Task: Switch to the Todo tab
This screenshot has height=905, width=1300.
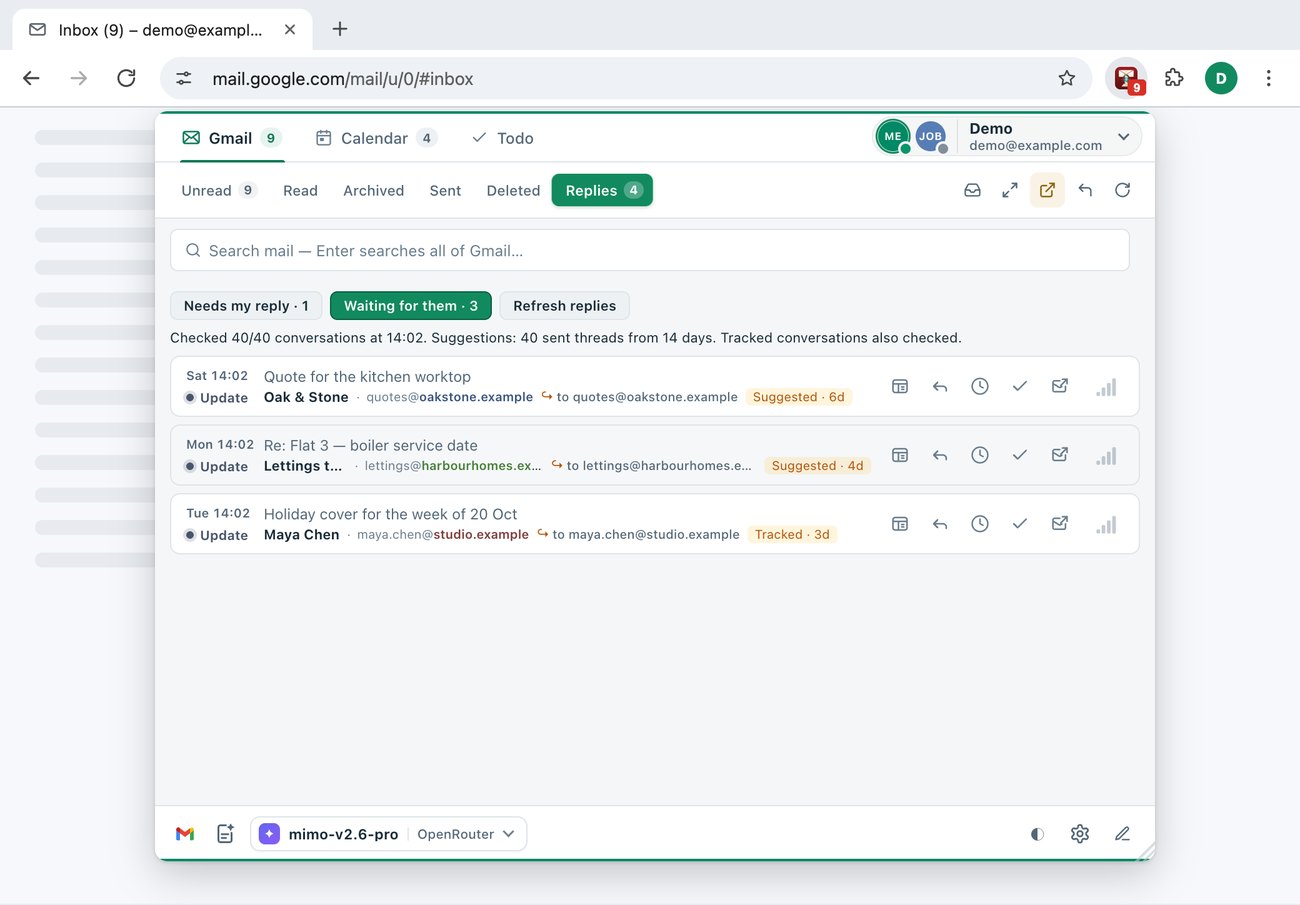Action: [x=503, y=138]
